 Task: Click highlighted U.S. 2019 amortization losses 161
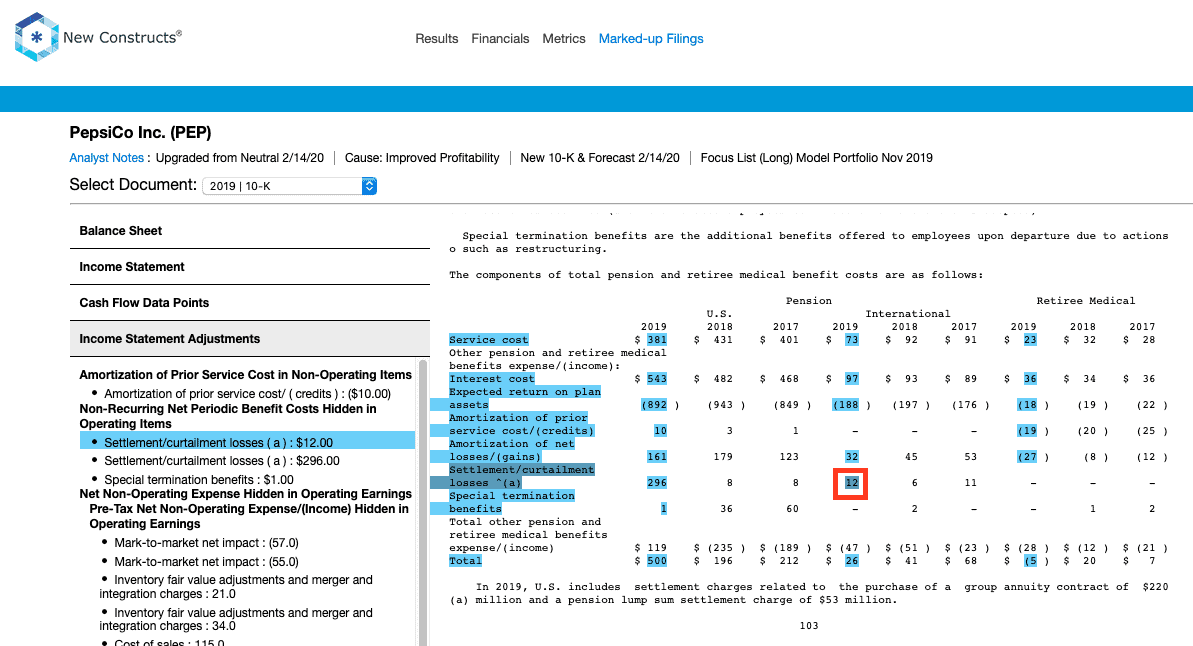click(657, 457)
